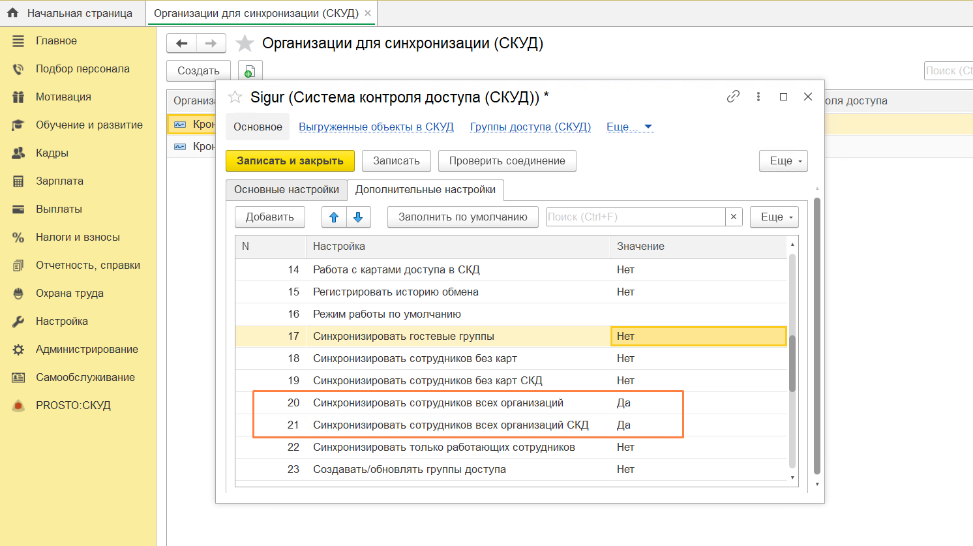Toggle value of Синхронизировать гостевые группы
Screen dimensions: 973x546
pos(698,336)
